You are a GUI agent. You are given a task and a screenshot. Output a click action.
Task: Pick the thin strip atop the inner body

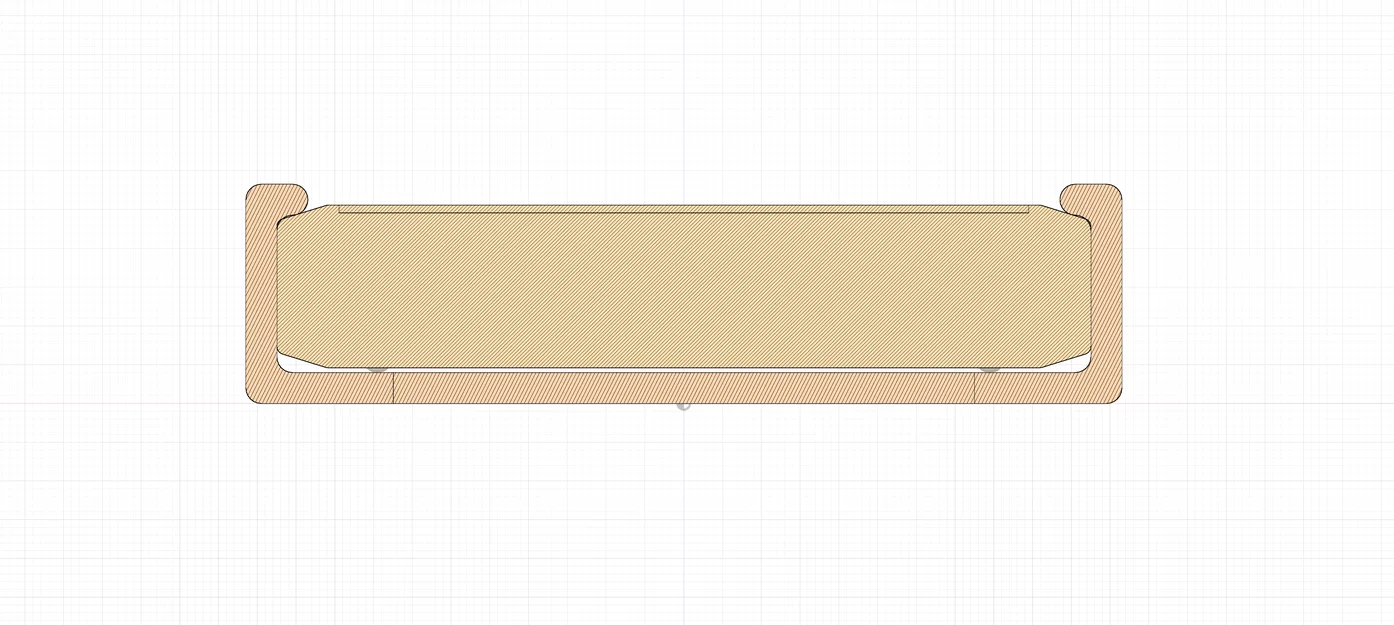click(684, 209)
